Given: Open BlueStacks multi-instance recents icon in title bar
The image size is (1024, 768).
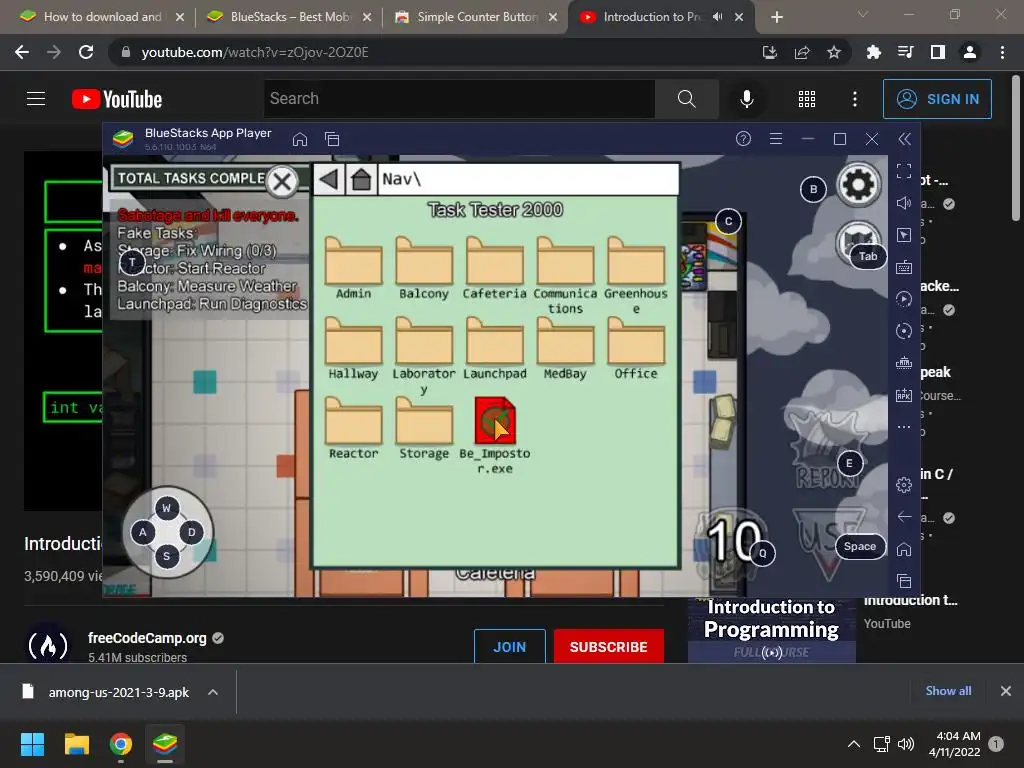Looking at the screenshot, I should (x=332, y=139).
